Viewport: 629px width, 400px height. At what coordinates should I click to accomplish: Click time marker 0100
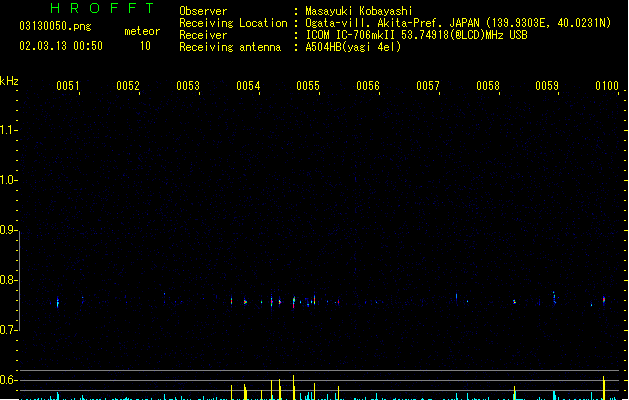[607, 86]
